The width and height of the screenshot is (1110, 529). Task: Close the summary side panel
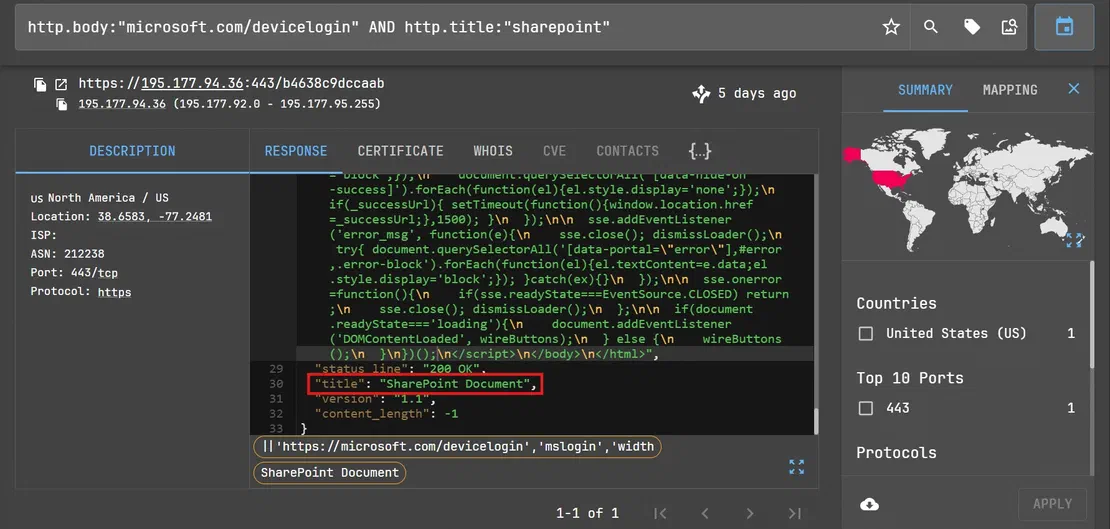point(1074,89)
